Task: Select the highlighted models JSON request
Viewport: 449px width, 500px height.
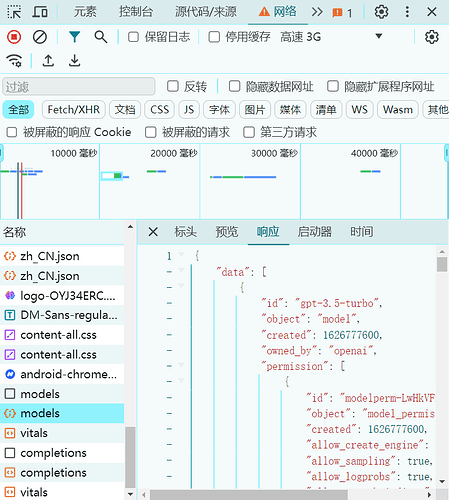Action: 62,414
